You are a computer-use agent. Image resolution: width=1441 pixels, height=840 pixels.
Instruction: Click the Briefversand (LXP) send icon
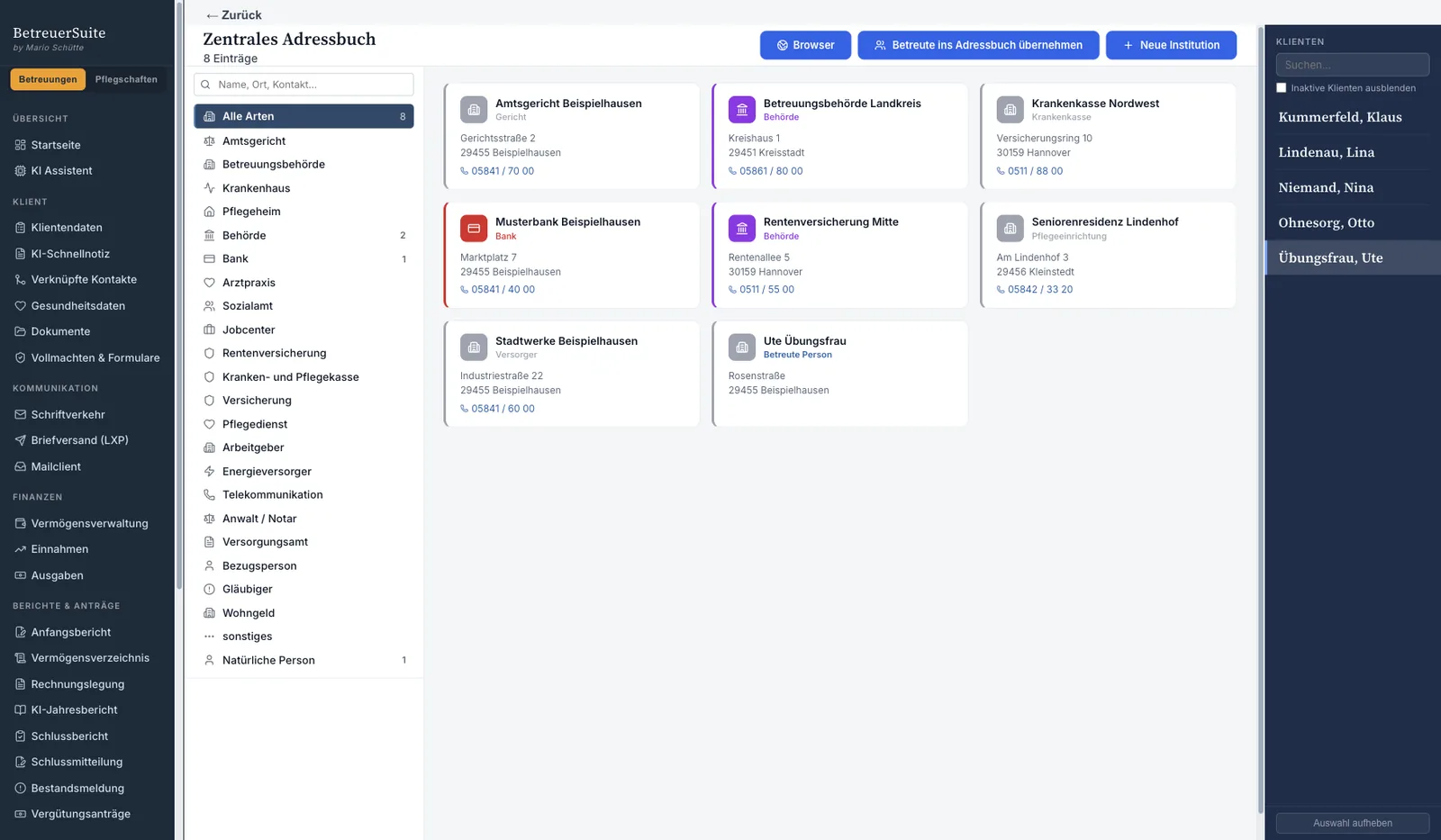(x=21, y=440)
